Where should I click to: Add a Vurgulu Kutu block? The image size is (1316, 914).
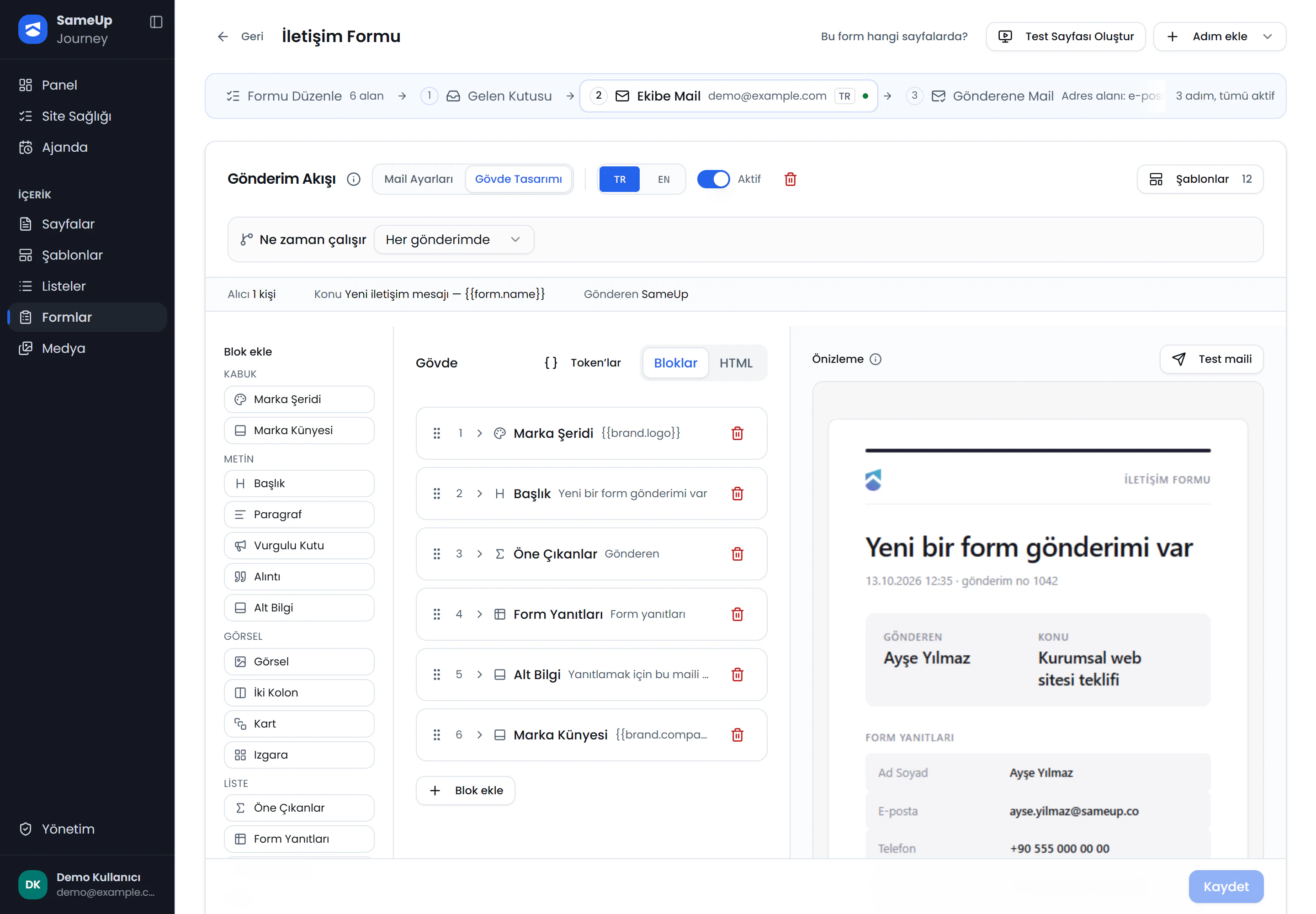tap(299, 546)
